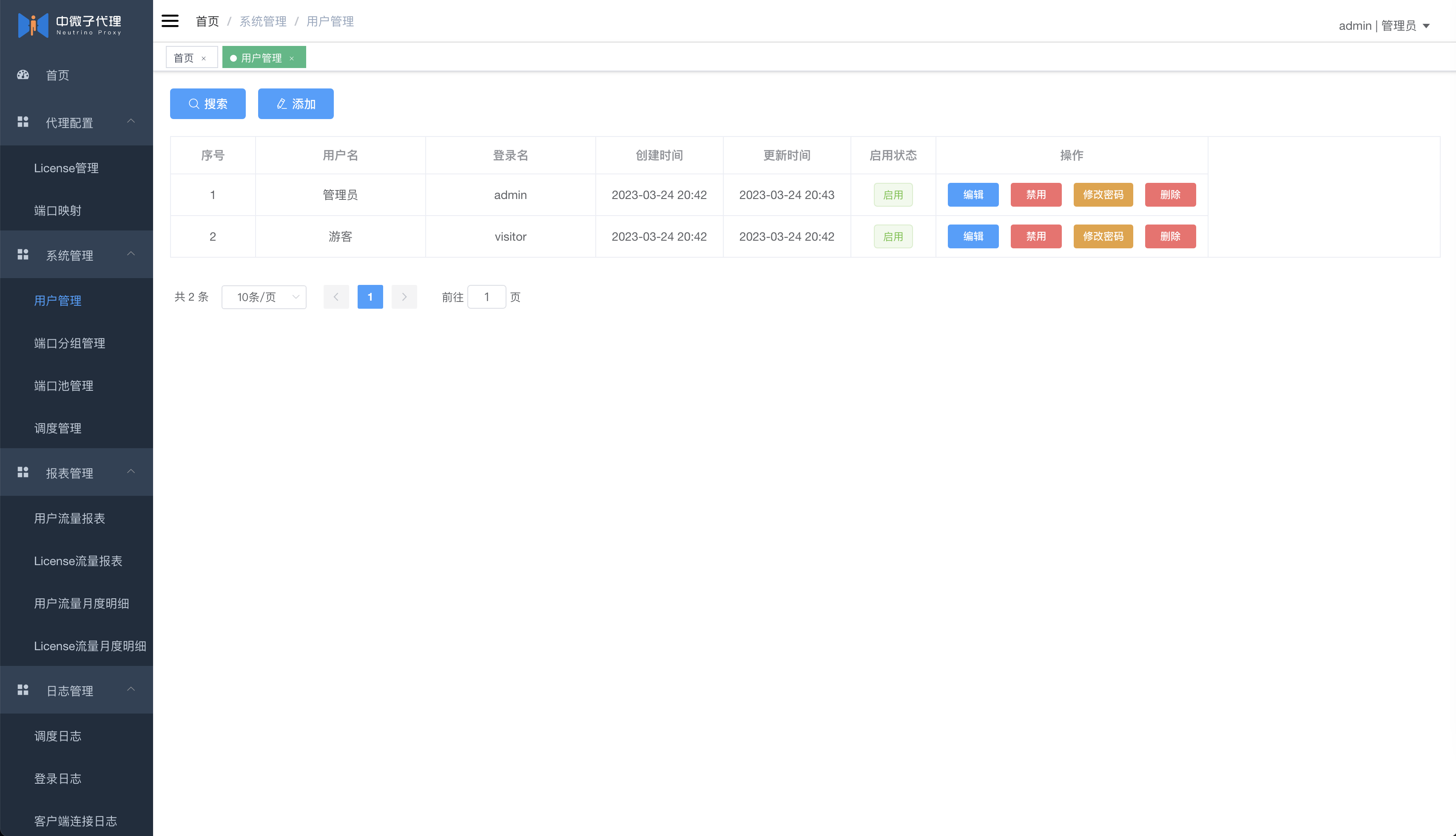Click the Neutrino Proxy logo

point(33,25)
